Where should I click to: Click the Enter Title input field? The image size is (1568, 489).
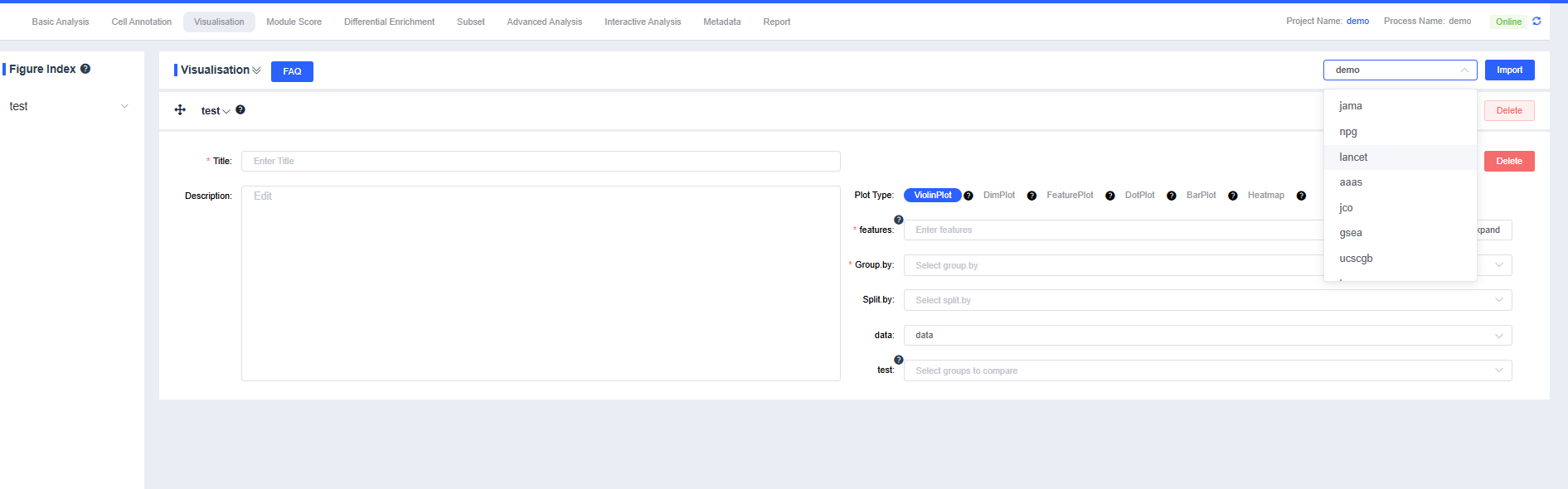(541, 162)
